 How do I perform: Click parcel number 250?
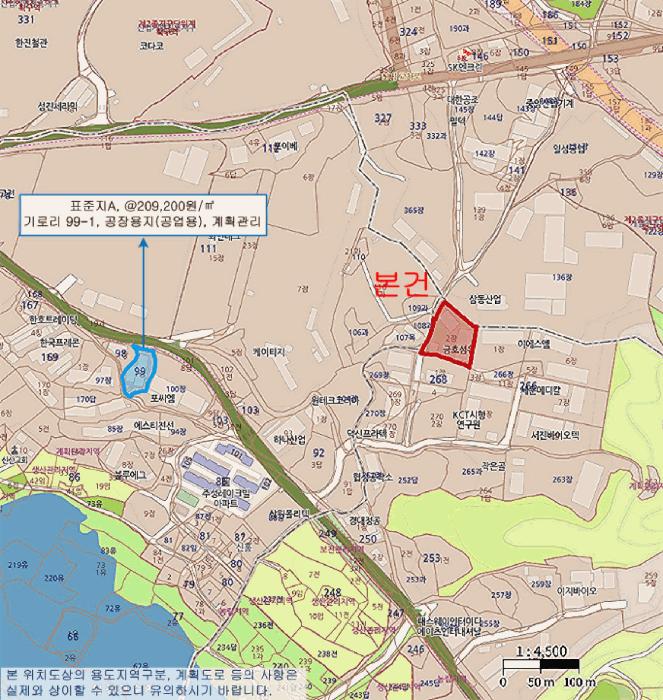[x=368, y=539]
